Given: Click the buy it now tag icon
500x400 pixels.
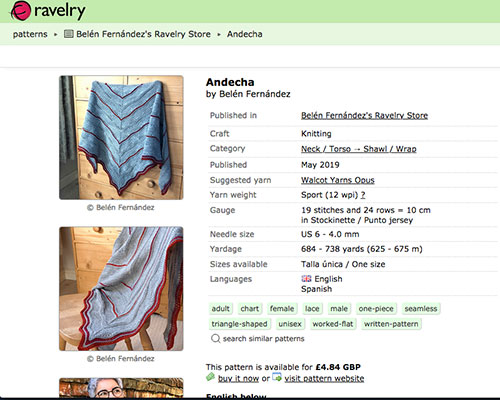Looking at the screenshot, I should [210, 377].
